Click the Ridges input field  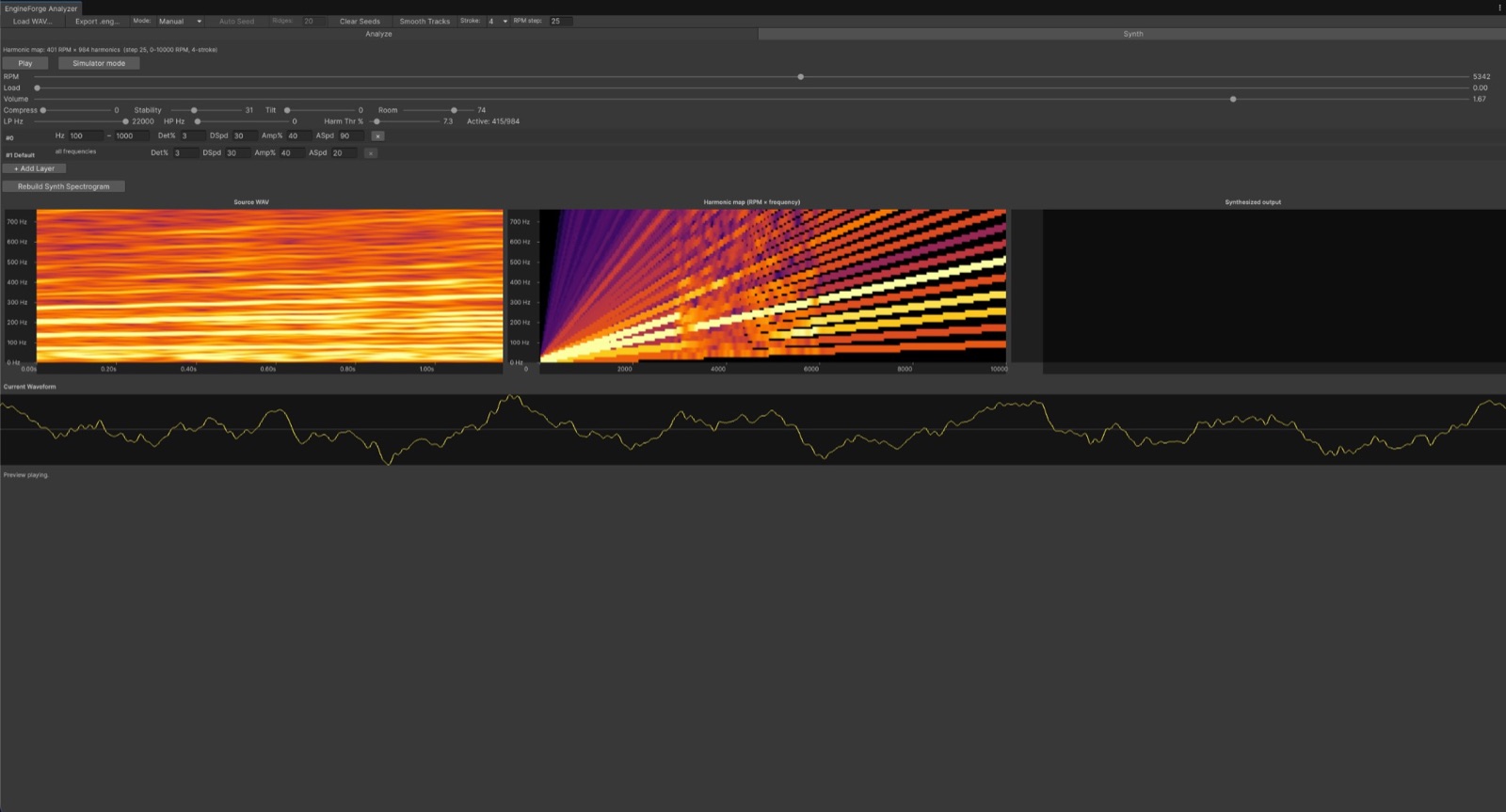click(313, 21)
